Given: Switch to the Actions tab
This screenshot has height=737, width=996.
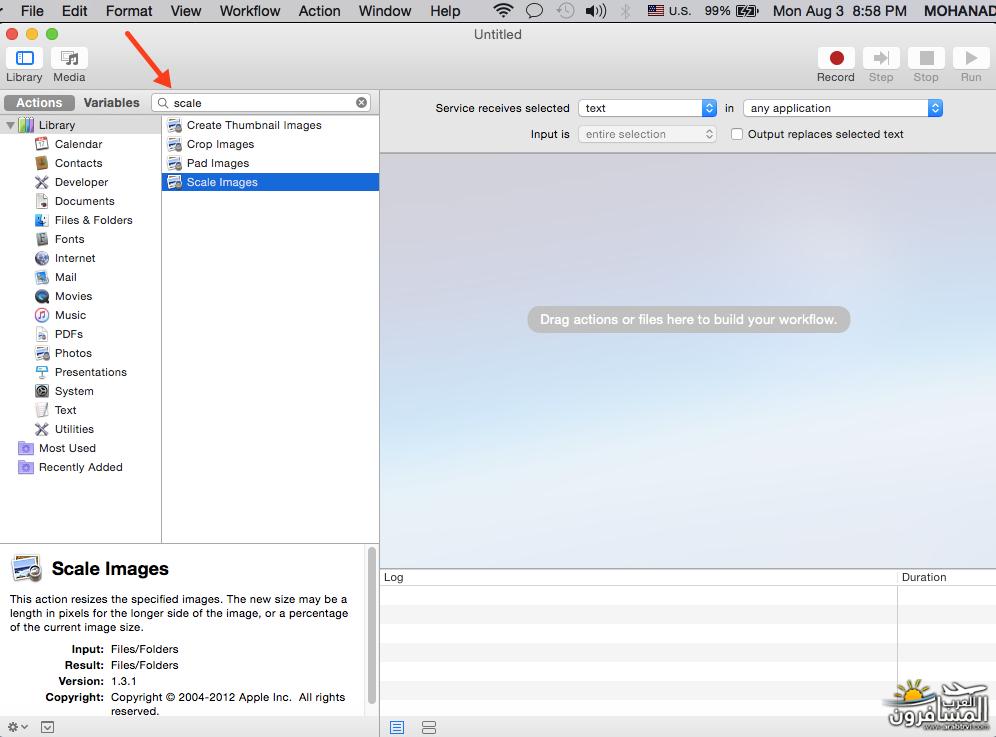Looking at the screenshot, I should click(39, 103).
